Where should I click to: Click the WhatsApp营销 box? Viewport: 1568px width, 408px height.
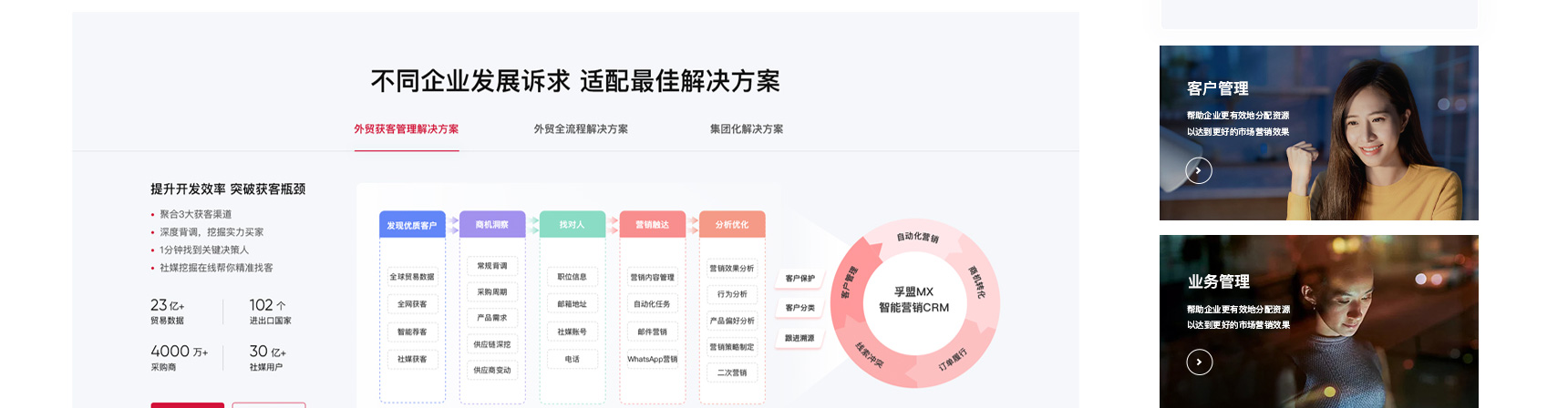(x=653, y=359)
